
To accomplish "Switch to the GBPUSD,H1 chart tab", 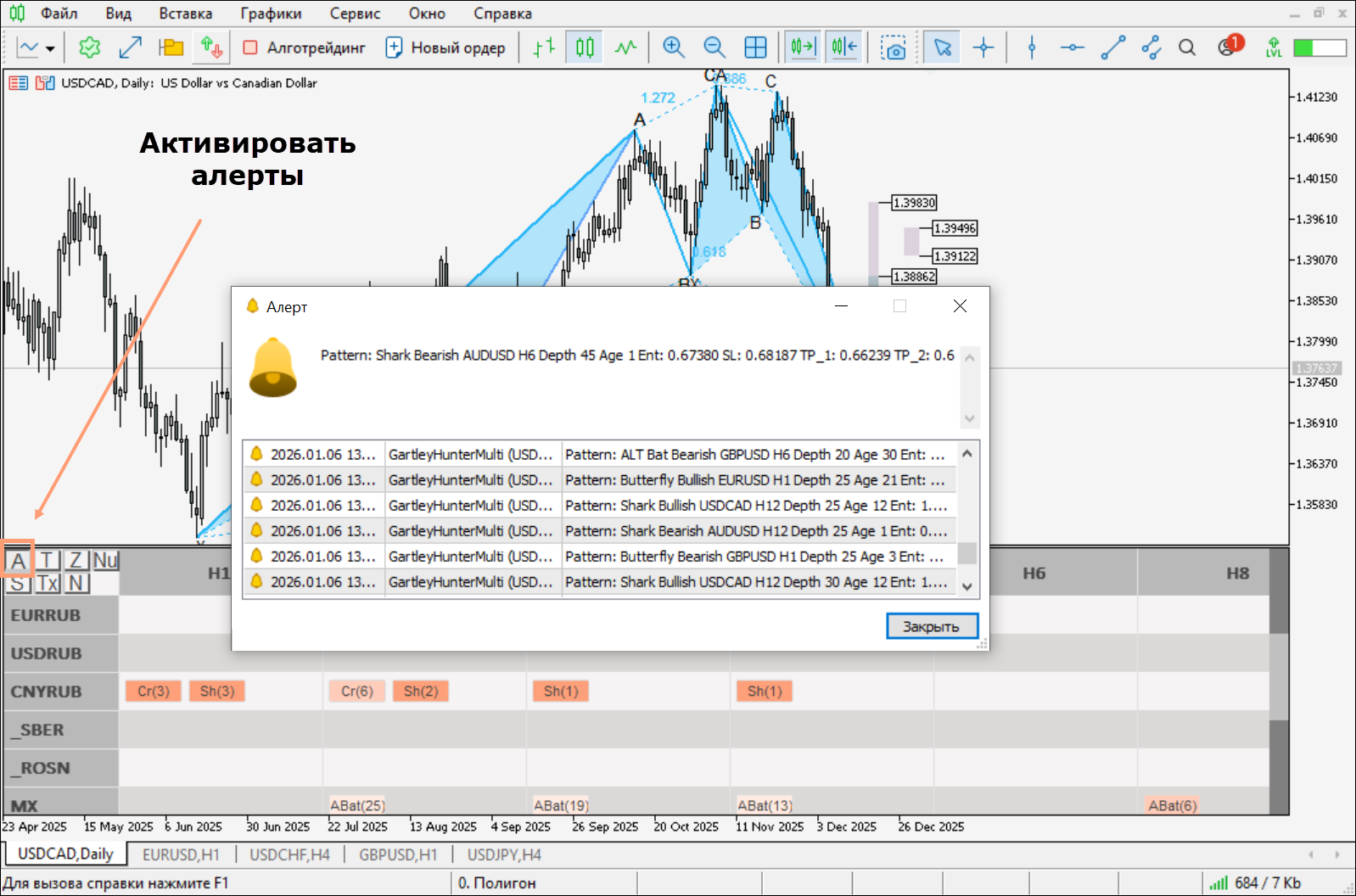I will point(398,854).
